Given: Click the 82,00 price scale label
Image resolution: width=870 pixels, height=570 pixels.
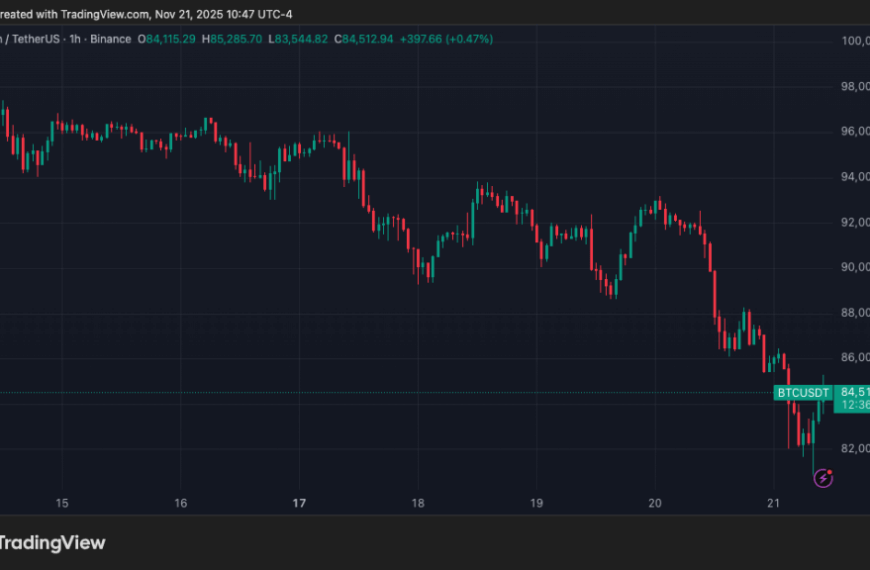Looking at the screenshot, I should click(x=855, y=448).
